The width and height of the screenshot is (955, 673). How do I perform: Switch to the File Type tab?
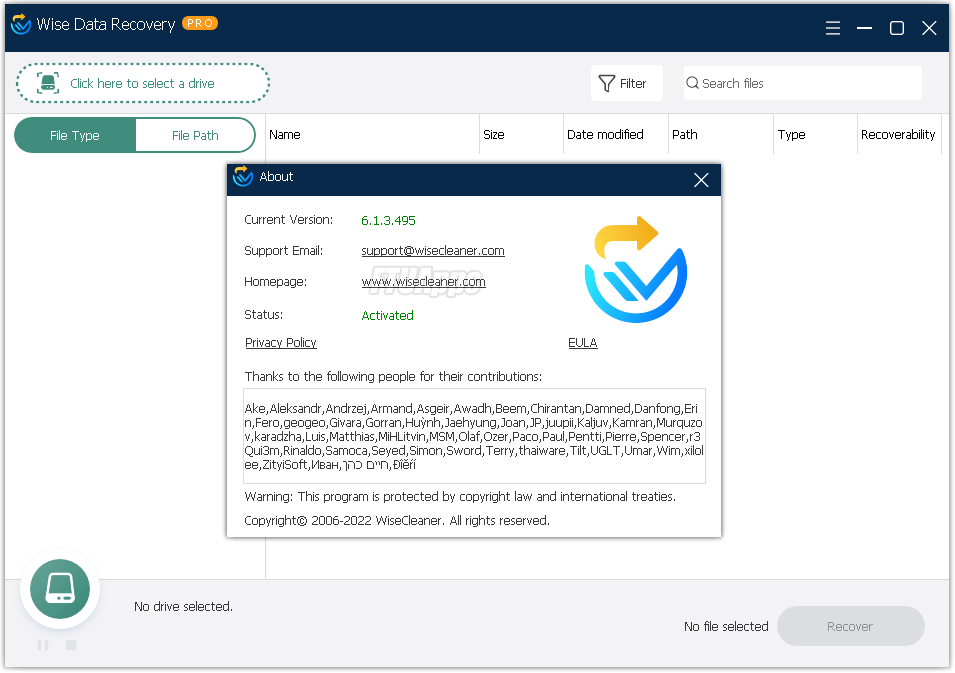pyautogui.click(x=75, y=135)
